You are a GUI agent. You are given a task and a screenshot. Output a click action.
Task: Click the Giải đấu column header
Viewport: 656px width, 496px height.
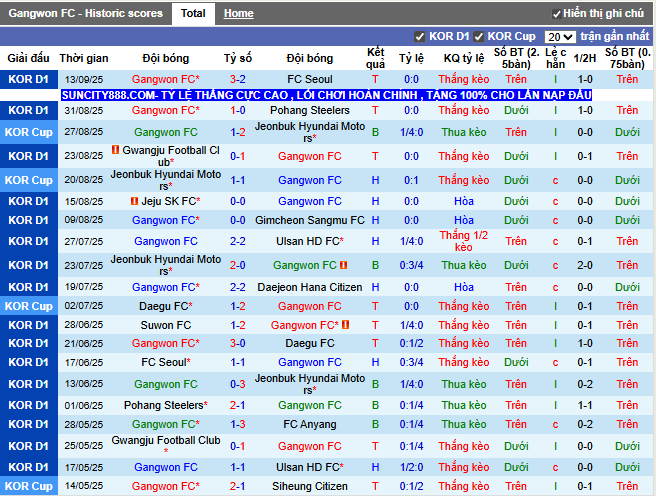(28, 58)
